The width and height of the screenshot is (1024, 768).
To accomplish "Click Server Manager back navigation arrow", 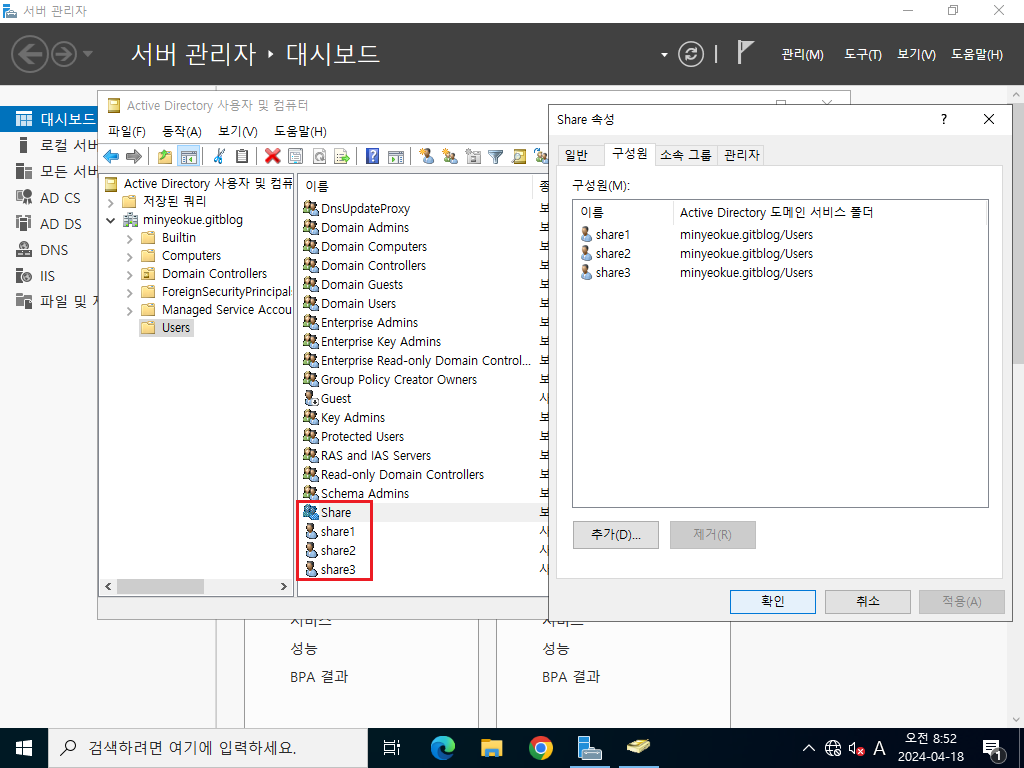I will click(x=30, y=54).
